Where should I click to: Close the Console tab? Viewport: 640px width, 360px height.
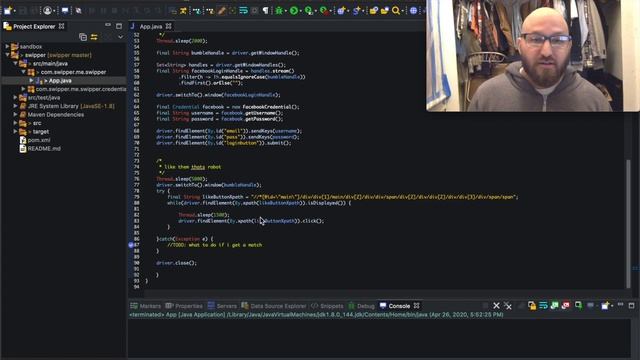tap(416, 305)
